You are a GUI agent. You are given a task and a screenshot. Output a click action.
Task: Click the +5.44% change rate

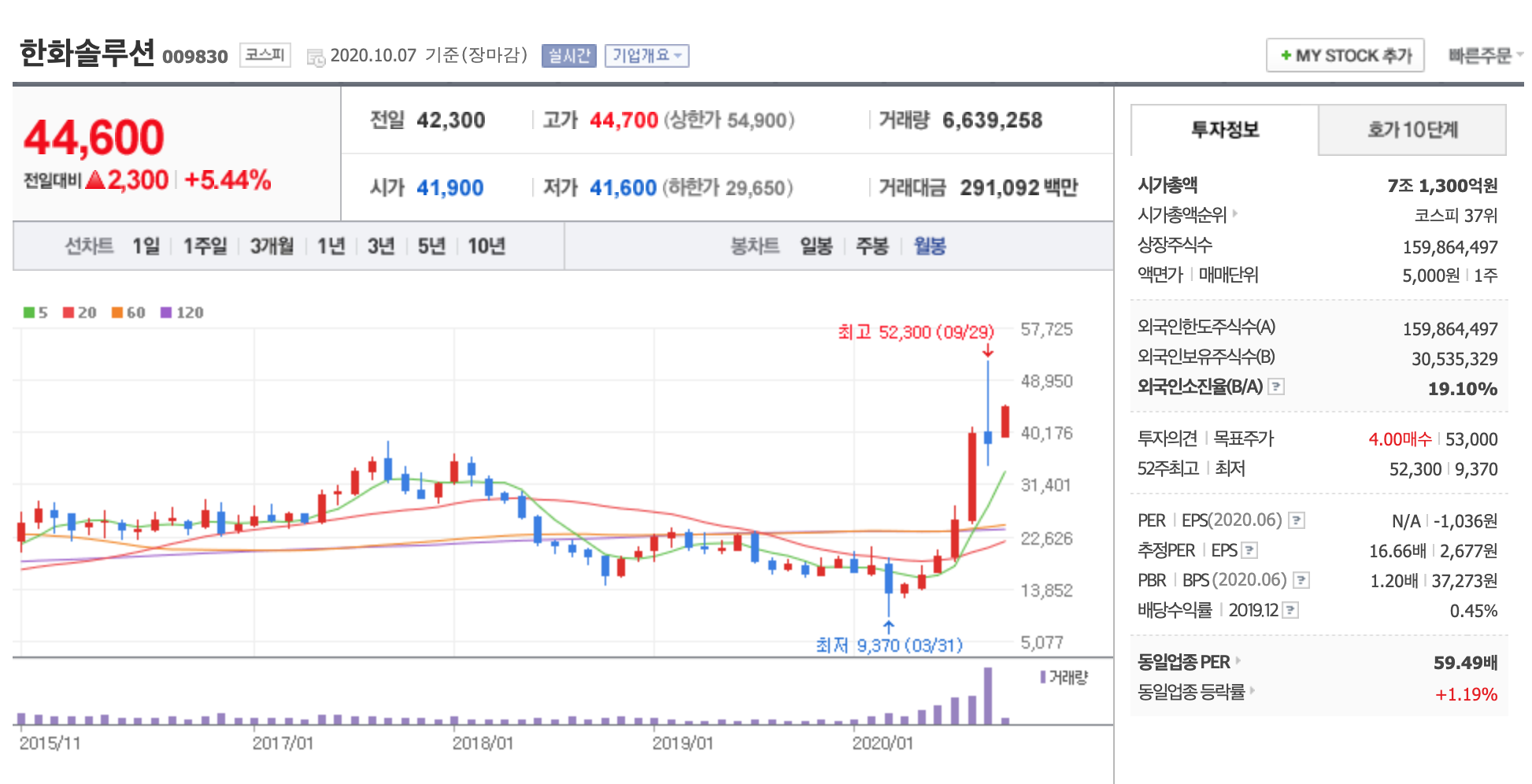(228, 180)
